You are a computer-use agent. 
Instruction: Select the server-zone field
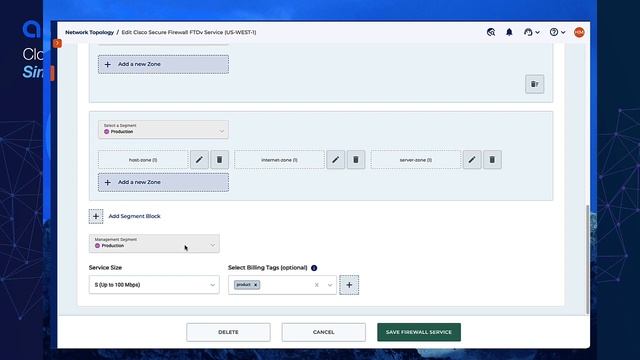click(416, 160)
